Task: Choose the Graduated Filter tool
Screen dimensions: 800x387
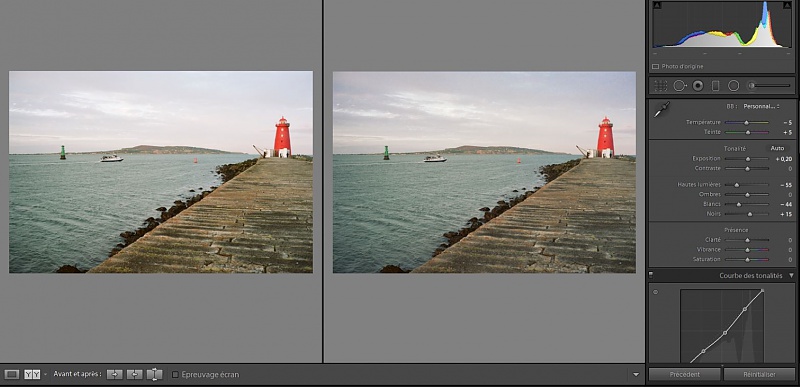Action: click(715, 86)
